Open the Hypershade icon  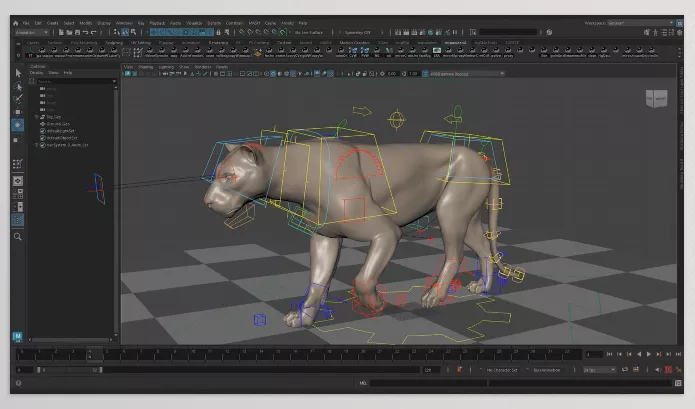(430, 32)
